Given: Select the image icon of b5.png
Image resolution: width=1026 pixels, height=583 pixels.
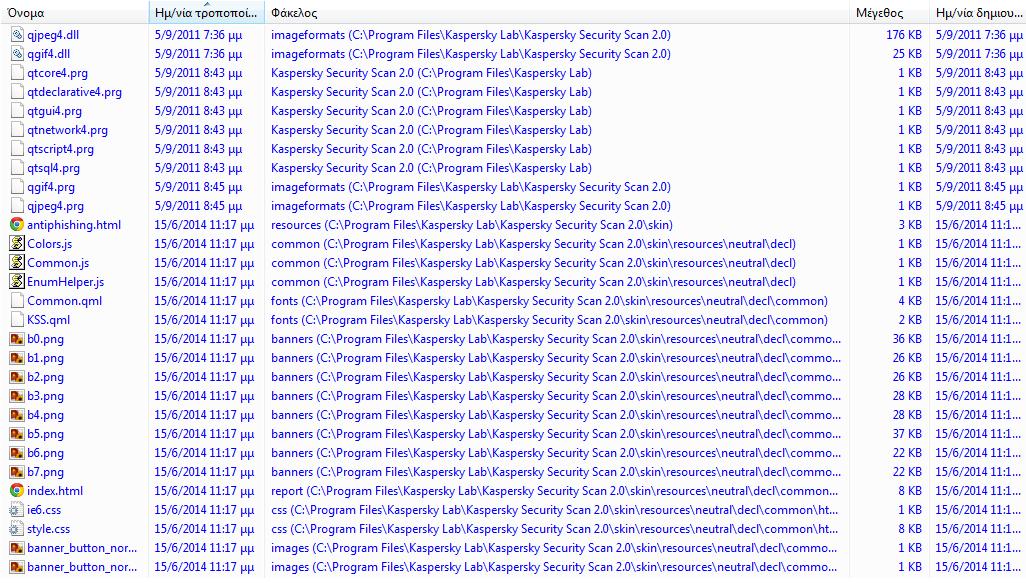Looking at the screenshot, I should point(17,434).
